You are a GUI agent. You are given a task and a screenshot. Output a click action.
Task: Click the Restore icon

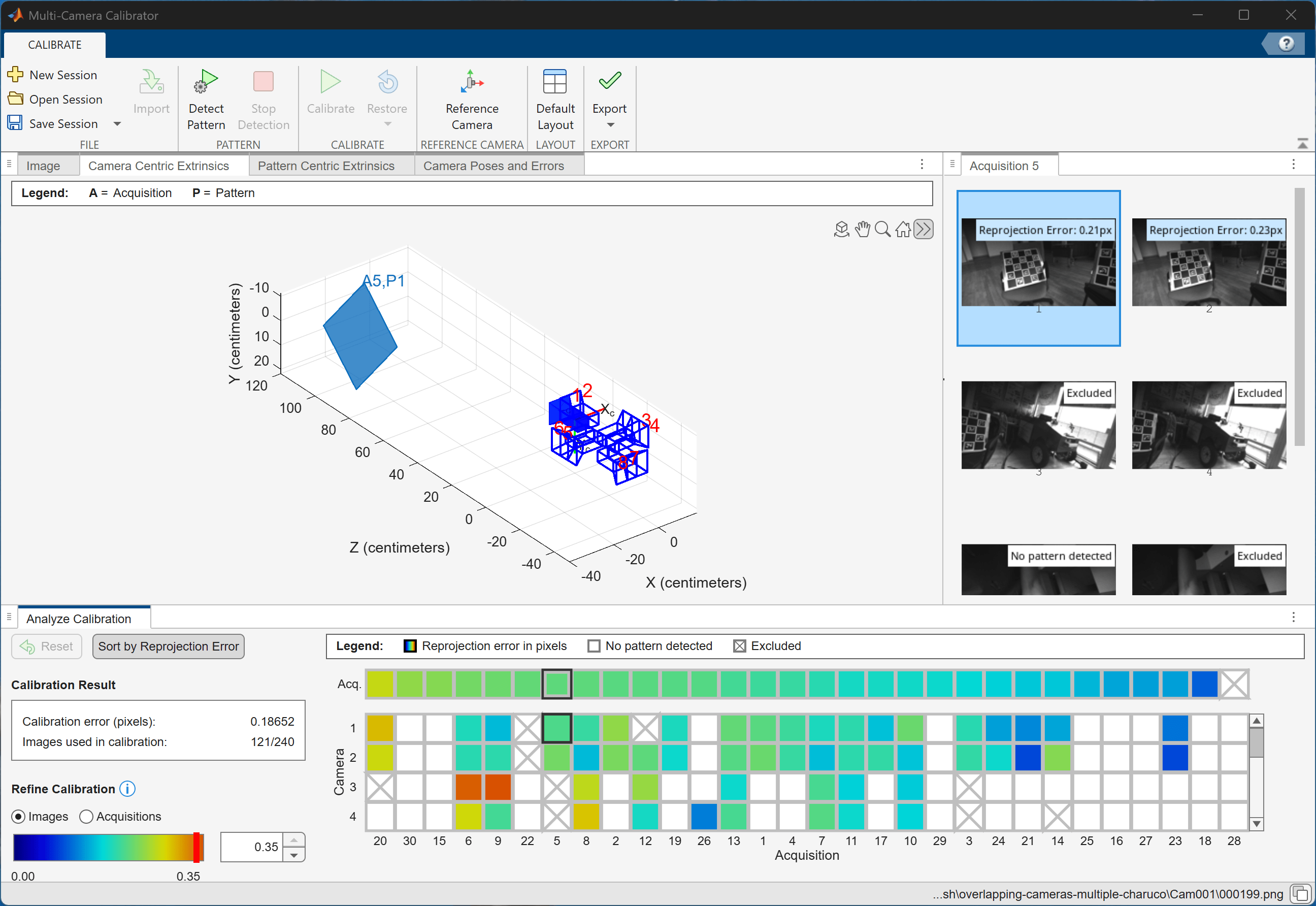(x=387, y=83)
